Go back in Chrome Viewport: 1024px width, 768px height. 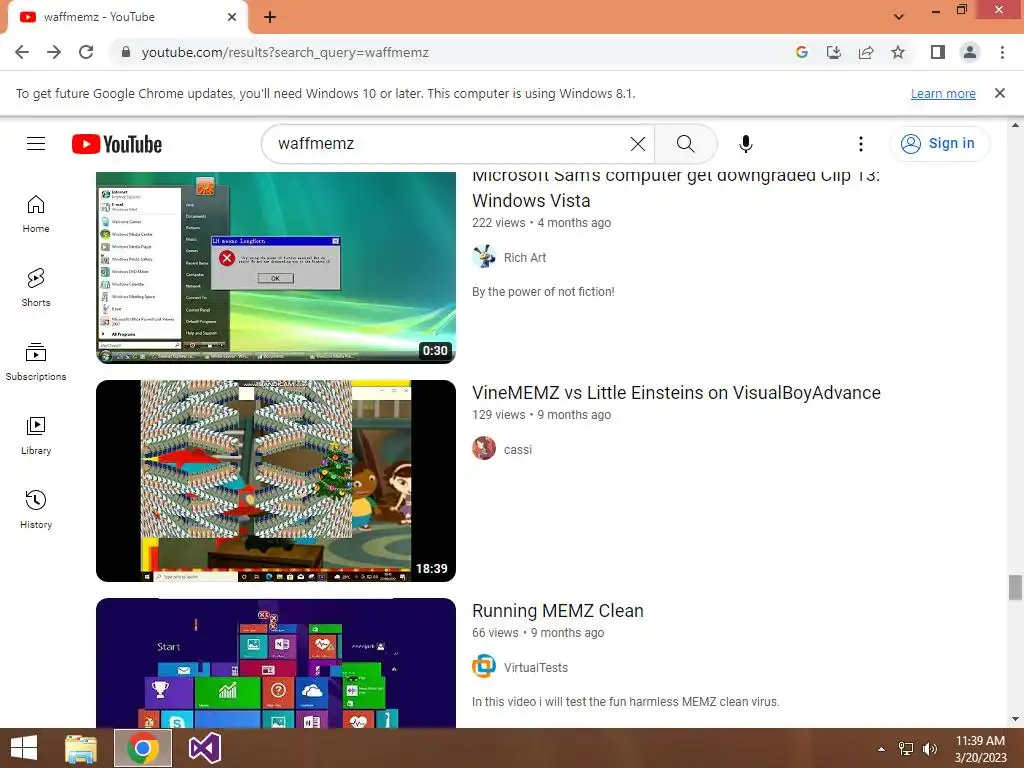pyautogui.click(x=22, y=52)
